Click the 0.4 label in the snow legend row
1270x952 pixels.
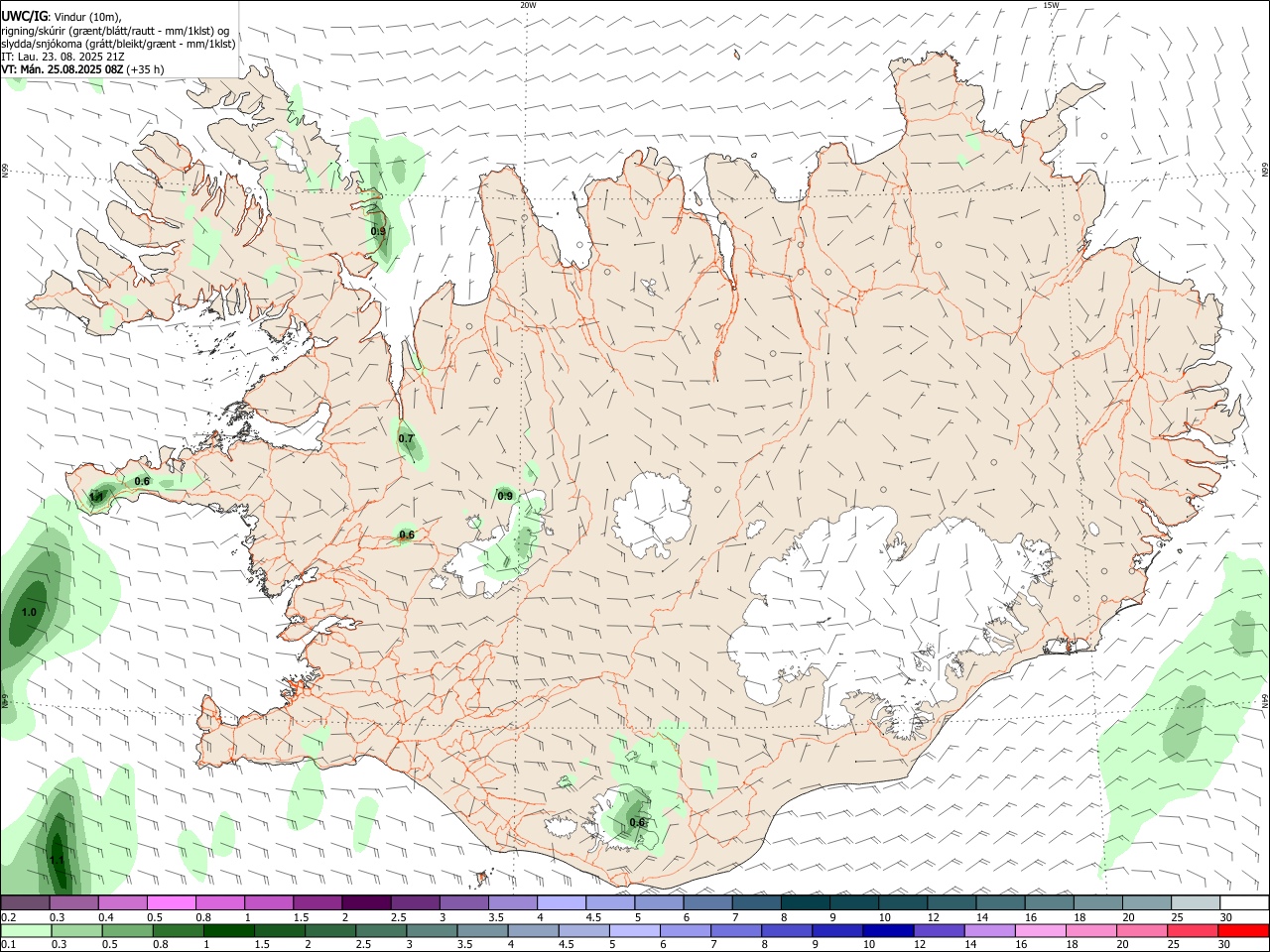coord(107,917)
